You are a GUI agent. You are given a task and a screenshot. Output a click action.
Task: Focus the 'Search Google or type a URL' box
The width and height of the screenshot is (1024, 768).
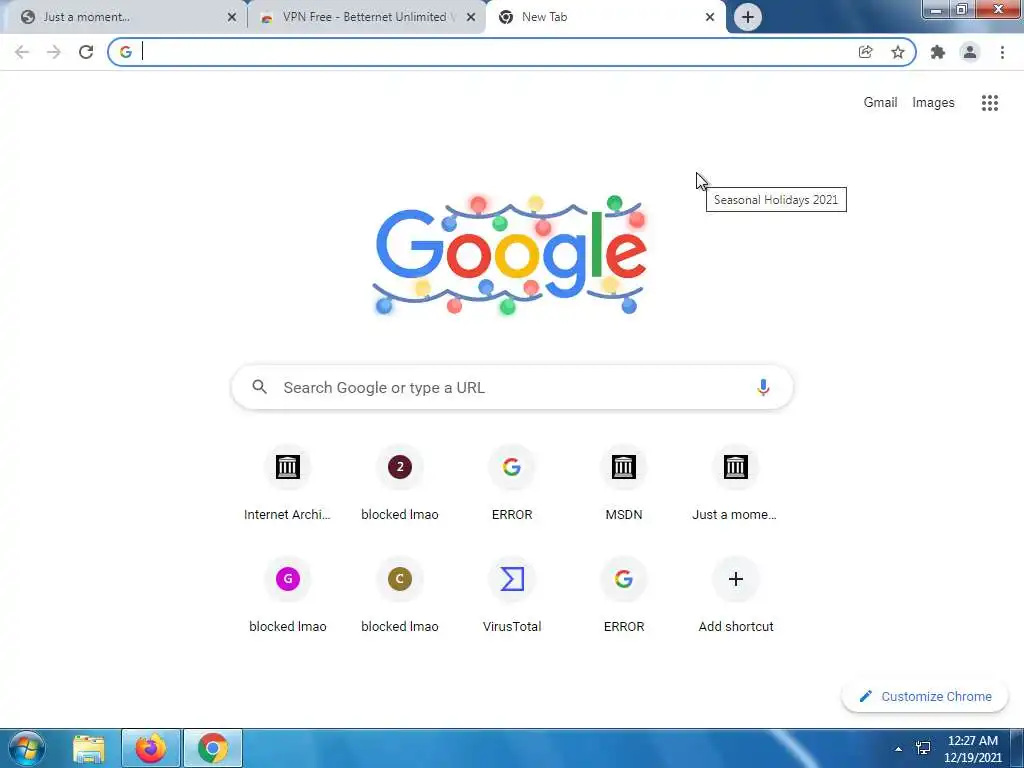click(x=512, y=387)
